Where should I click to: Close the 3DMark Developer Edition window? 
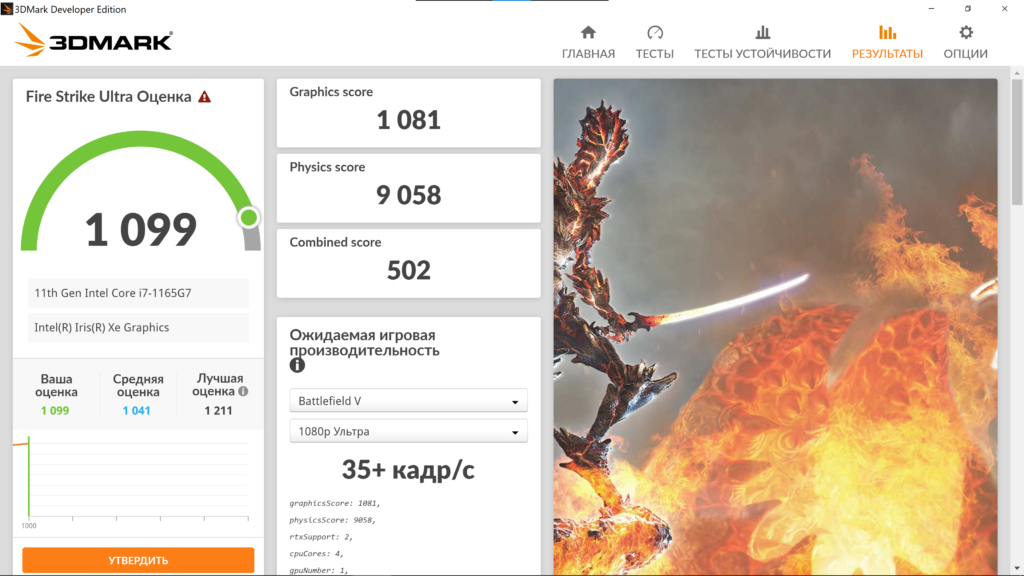coord(1004,8)
